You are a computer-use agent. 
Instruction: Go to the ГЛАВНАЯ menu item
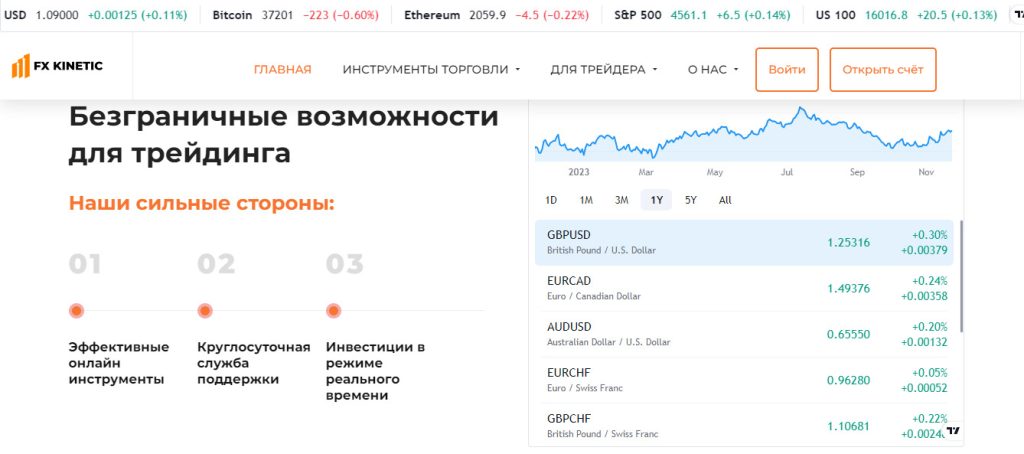coord(283,69)
